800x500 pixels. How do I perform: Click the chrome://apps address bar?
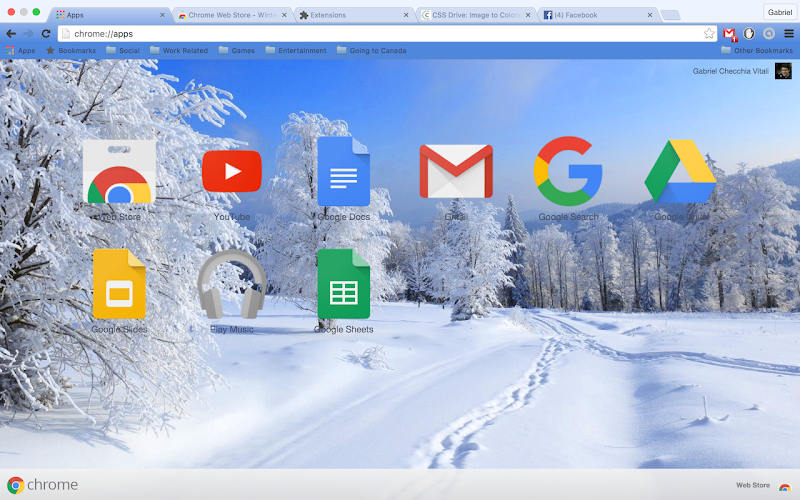click(380, 34)
